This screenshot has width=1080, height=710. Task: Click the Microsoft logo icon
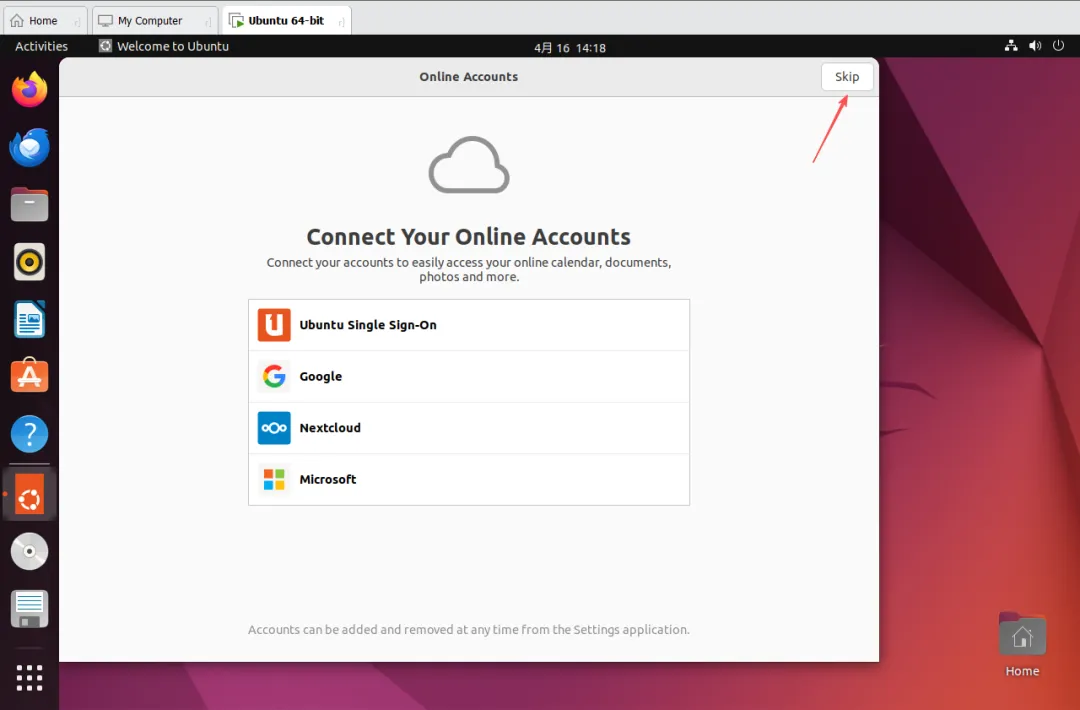pos(274,479)
